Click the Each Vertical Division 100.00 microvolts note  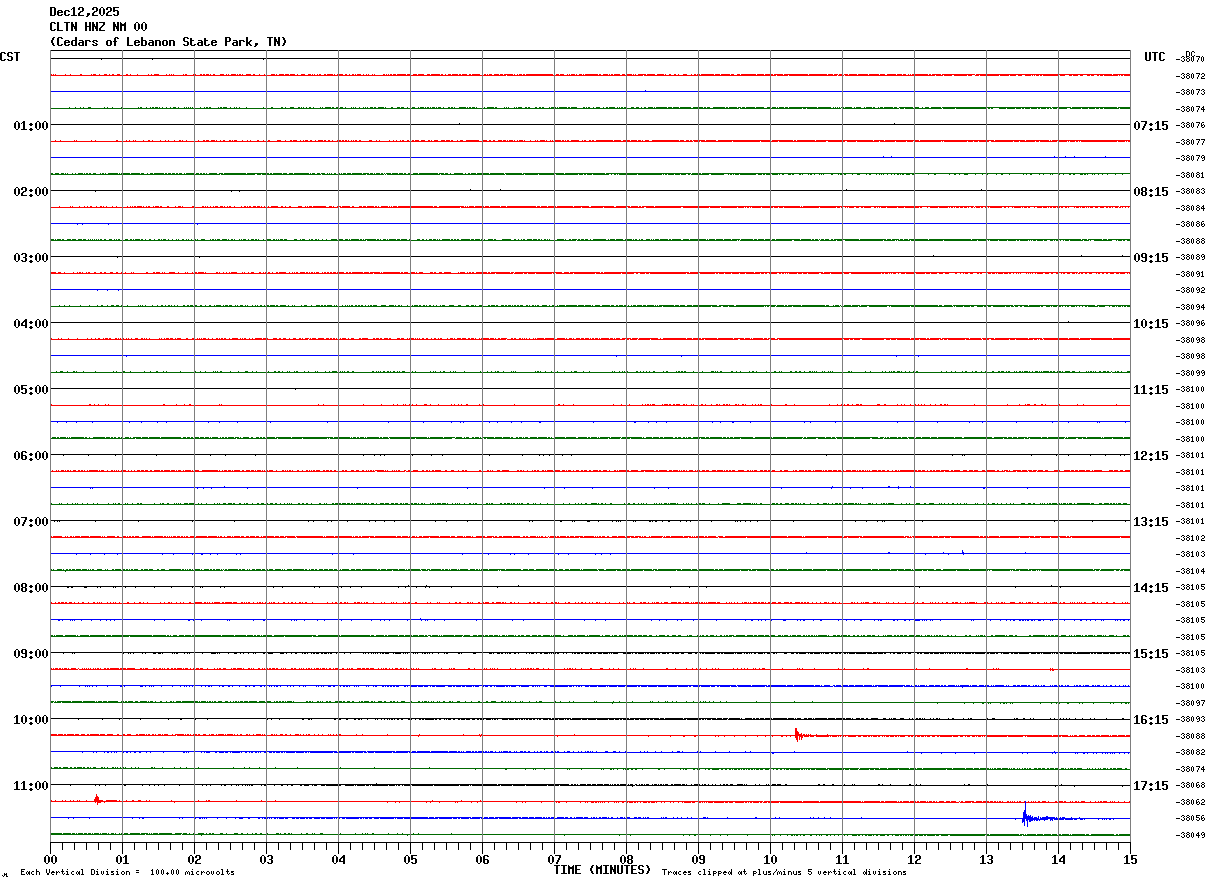[x=127, y=873]
